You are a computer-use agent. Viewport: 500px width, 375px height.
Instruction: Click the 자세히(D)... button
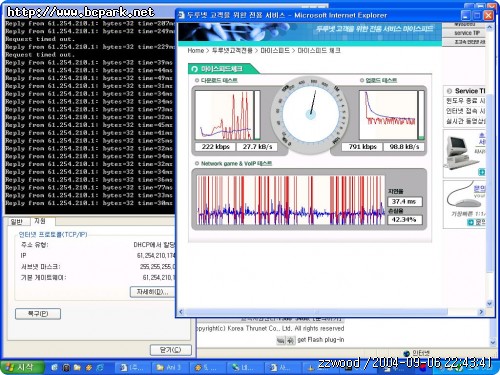(152, 292)
